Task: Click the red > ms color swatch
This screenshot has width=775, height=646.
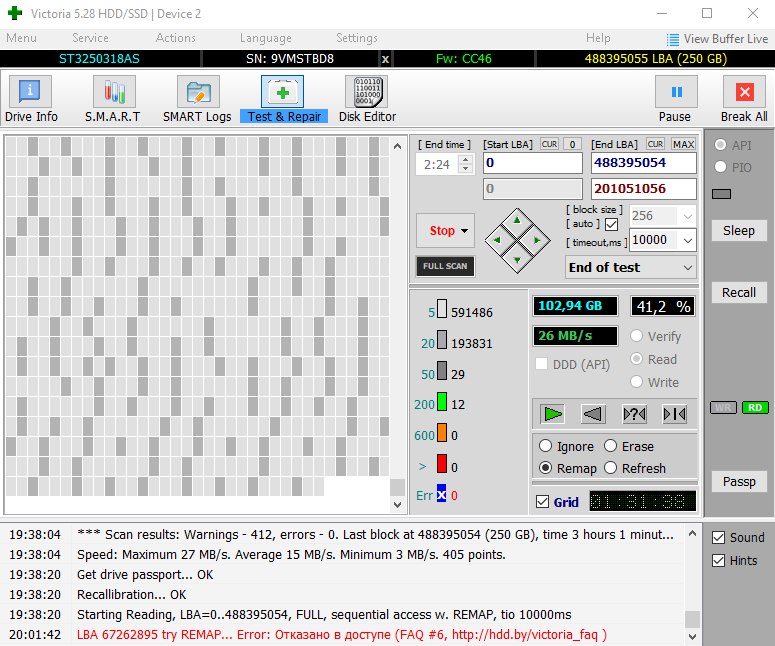Action: (442, 464)
